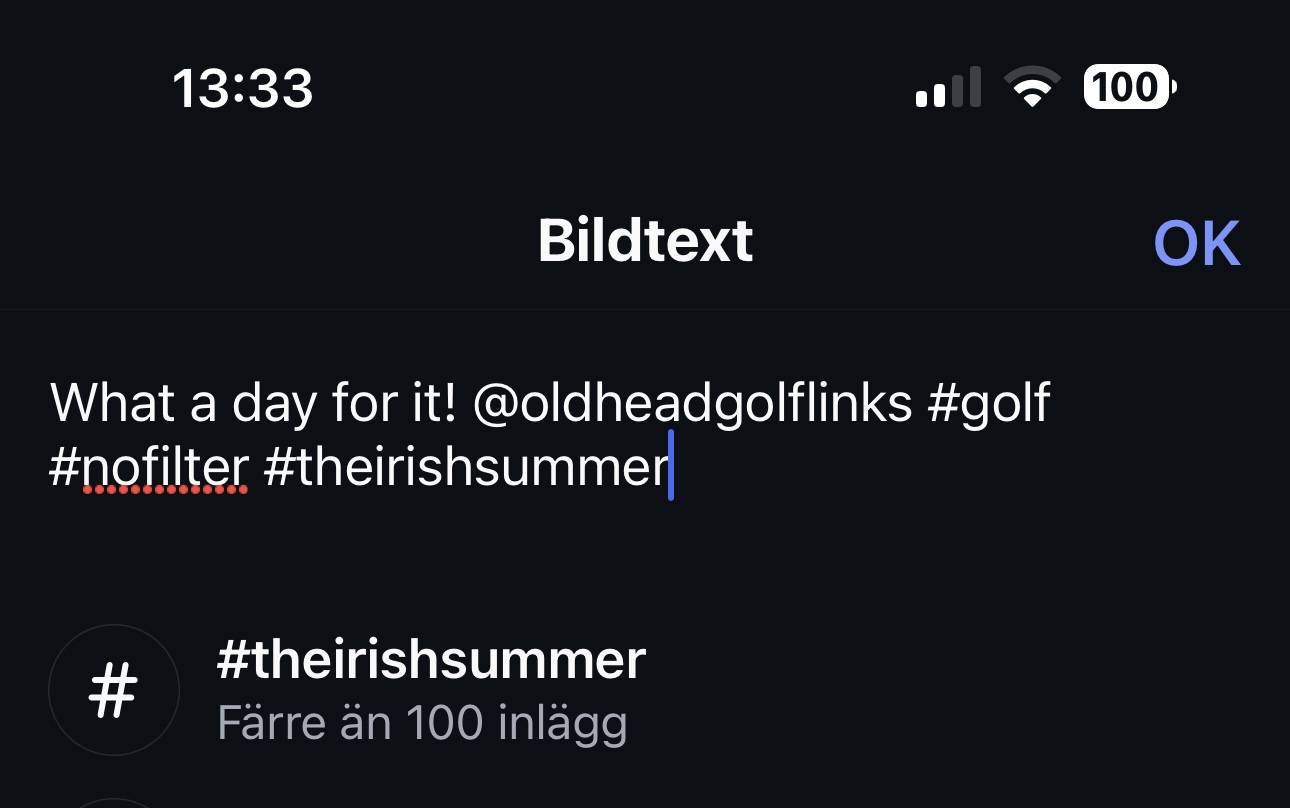Screen dimensions: 1290x808
Task: Click the spell-flagged #nofilter word
Action: click(x=148, y=468)
